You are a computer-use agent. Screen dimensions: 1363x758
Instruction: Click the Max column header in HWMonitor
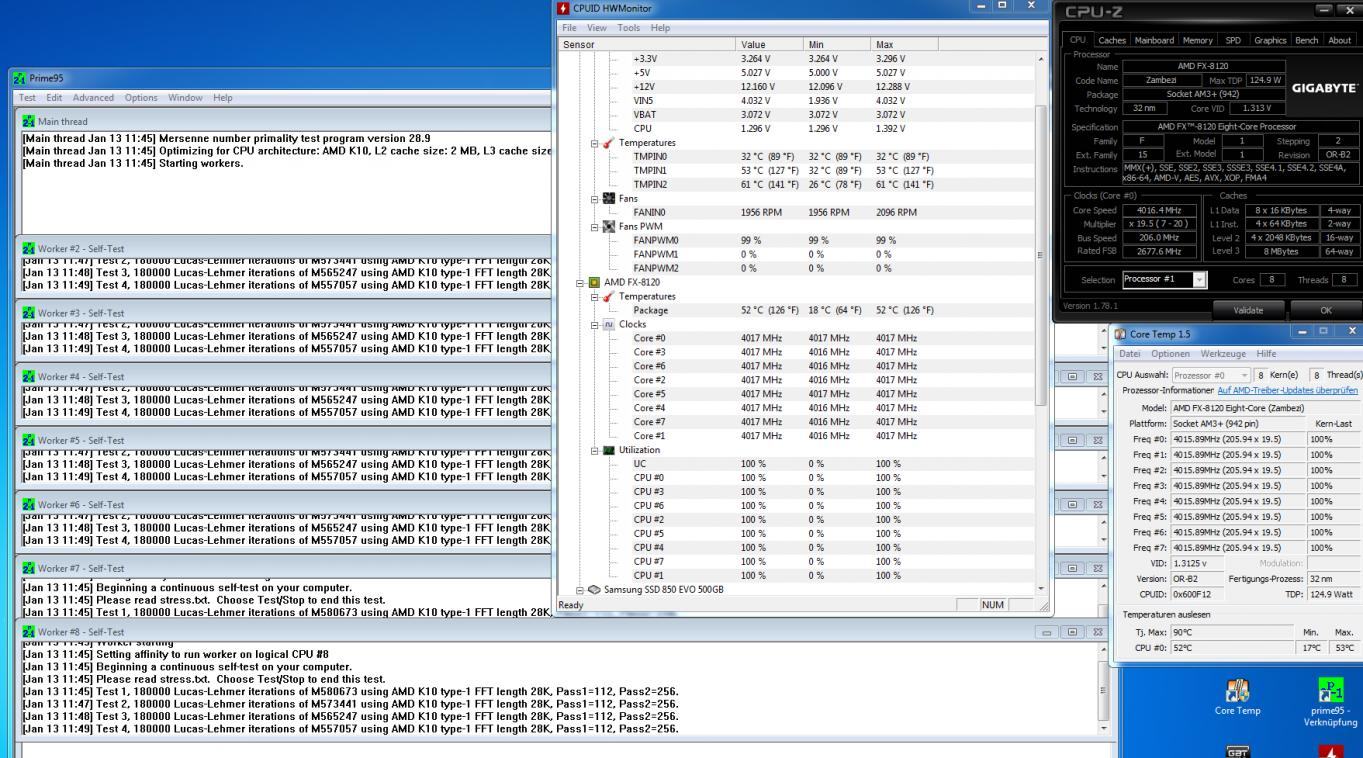(x=904, y=44)
